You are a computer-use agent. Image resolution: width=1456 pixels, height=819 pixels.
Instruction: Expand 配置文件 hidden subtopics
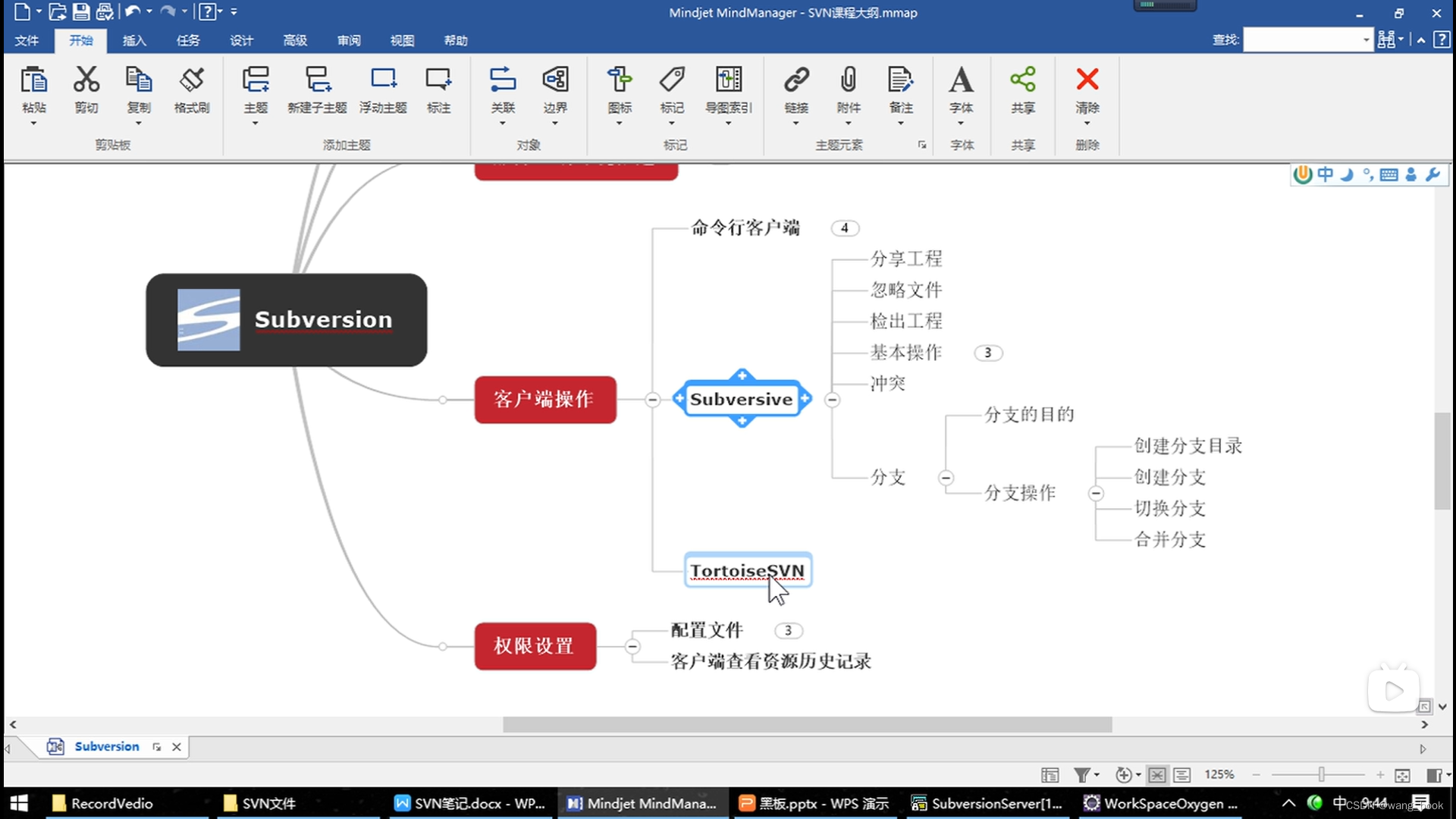pos(789,630)
